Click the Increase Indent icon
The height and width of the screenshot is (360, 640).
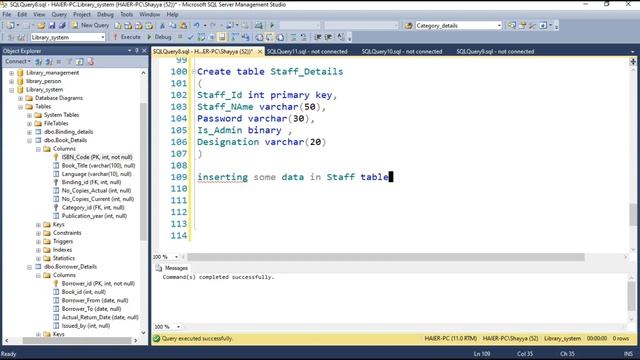[x=328, y=37]
